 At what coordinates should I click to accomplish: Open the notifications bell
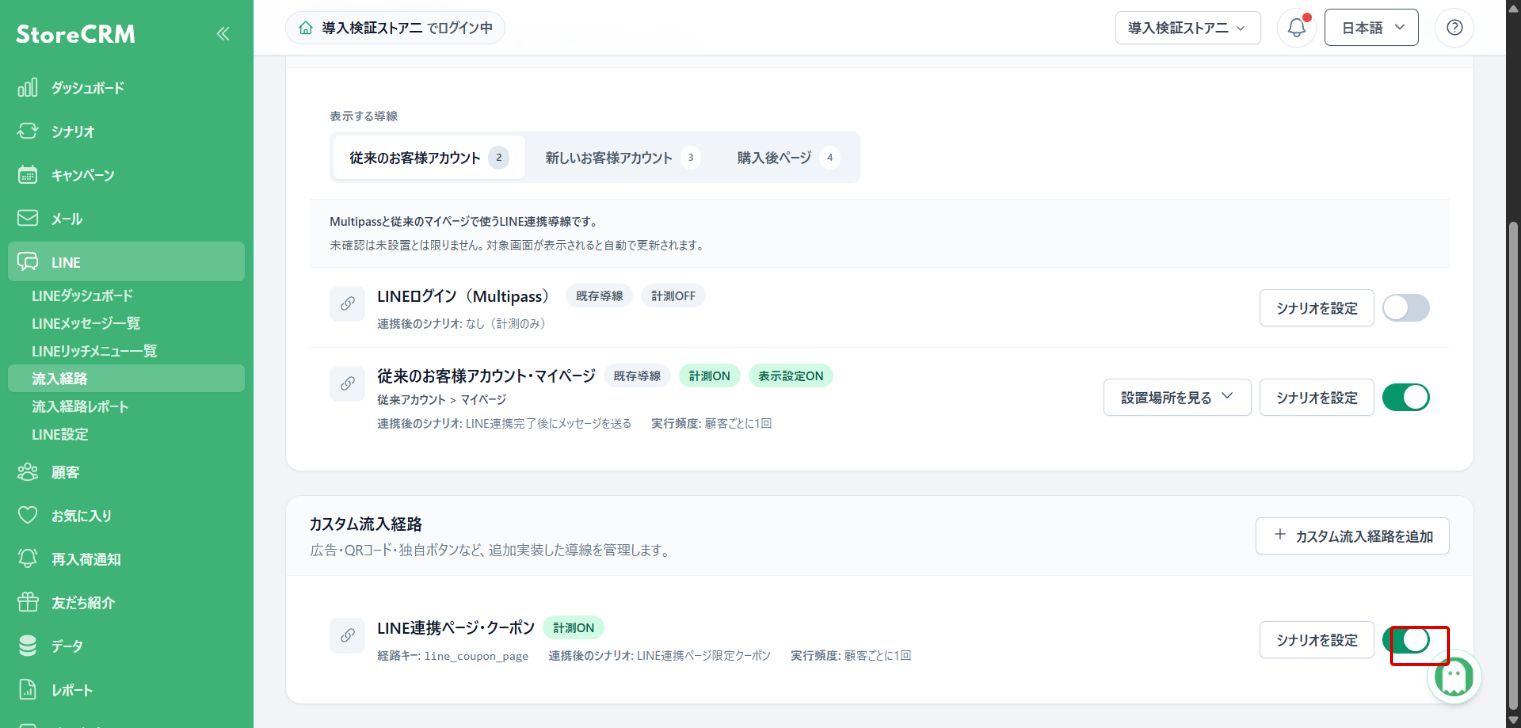point(1297,28)
